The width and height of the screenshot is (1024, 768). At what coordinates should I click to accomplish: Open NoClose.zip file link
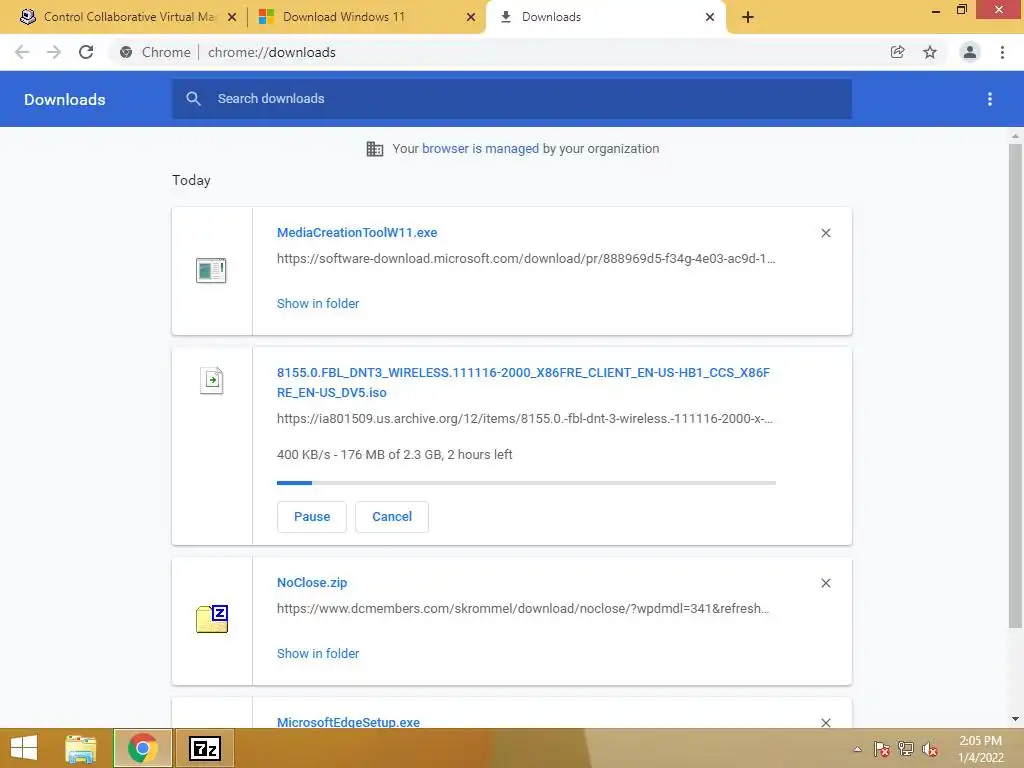pyautogui.click(x=312, y=583)
